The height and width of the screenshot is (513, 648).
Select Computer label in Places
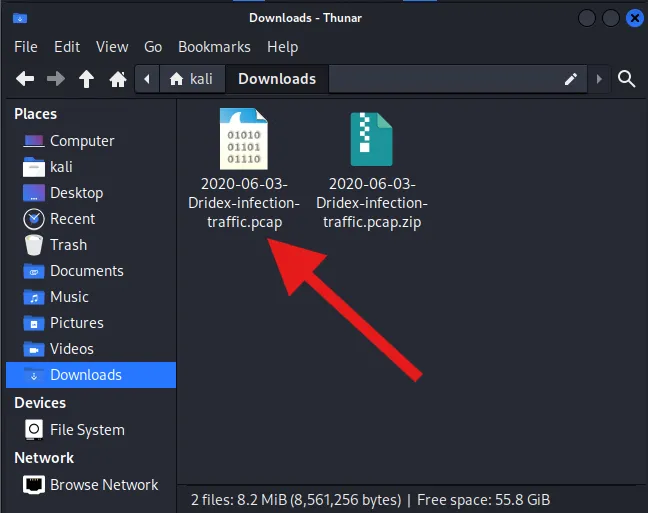82,141
